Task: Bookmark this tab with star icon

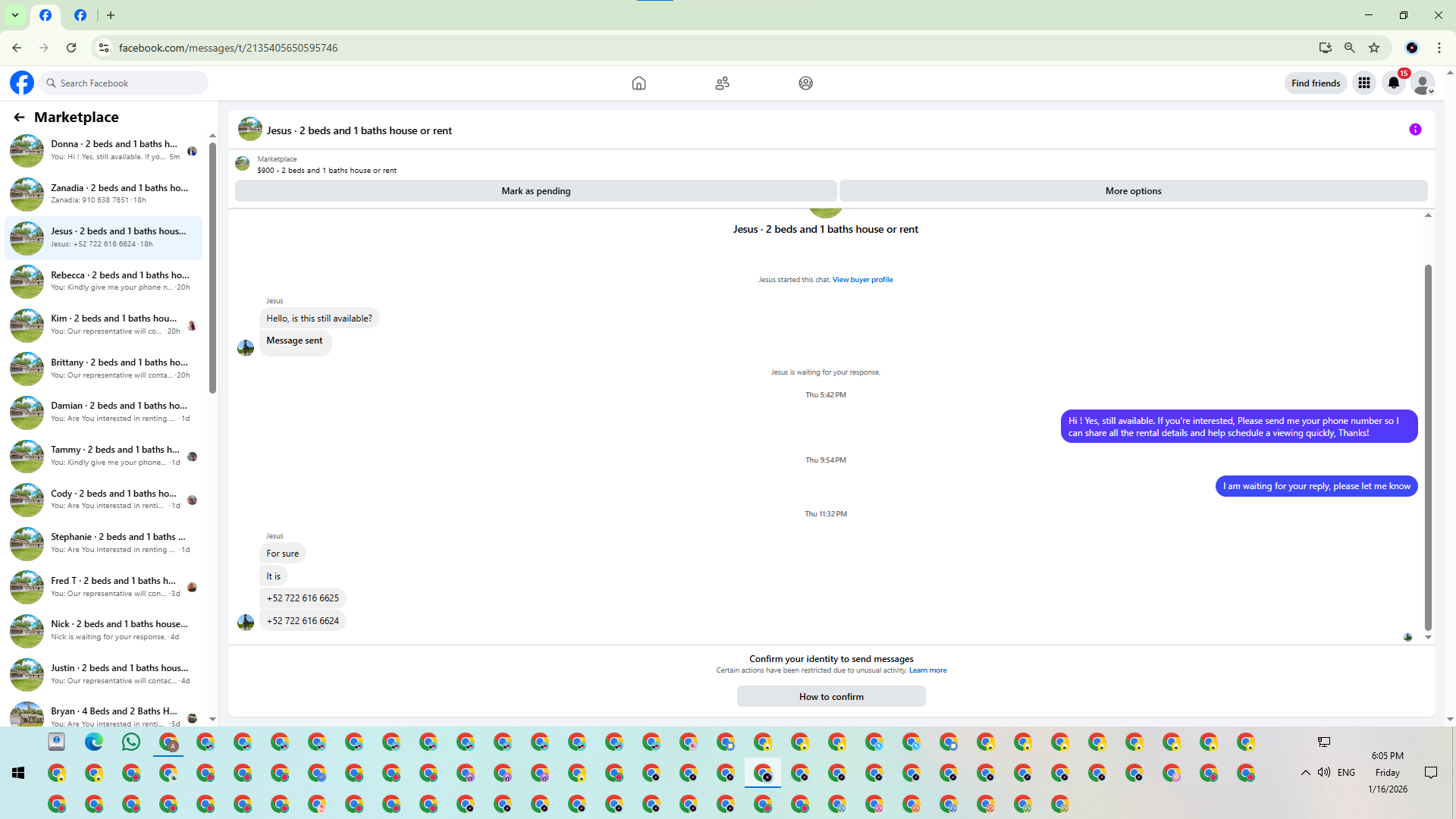Action: point(1374,48)
